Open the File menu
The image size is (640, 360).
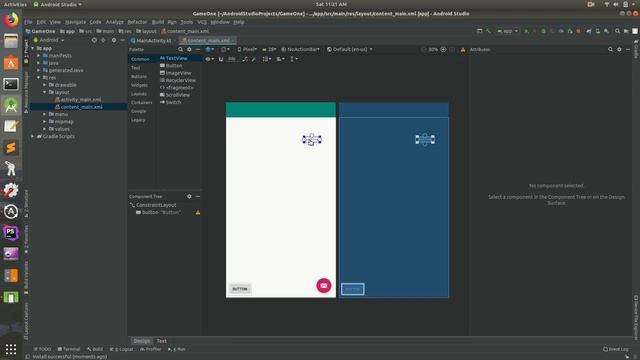[28, 22]
